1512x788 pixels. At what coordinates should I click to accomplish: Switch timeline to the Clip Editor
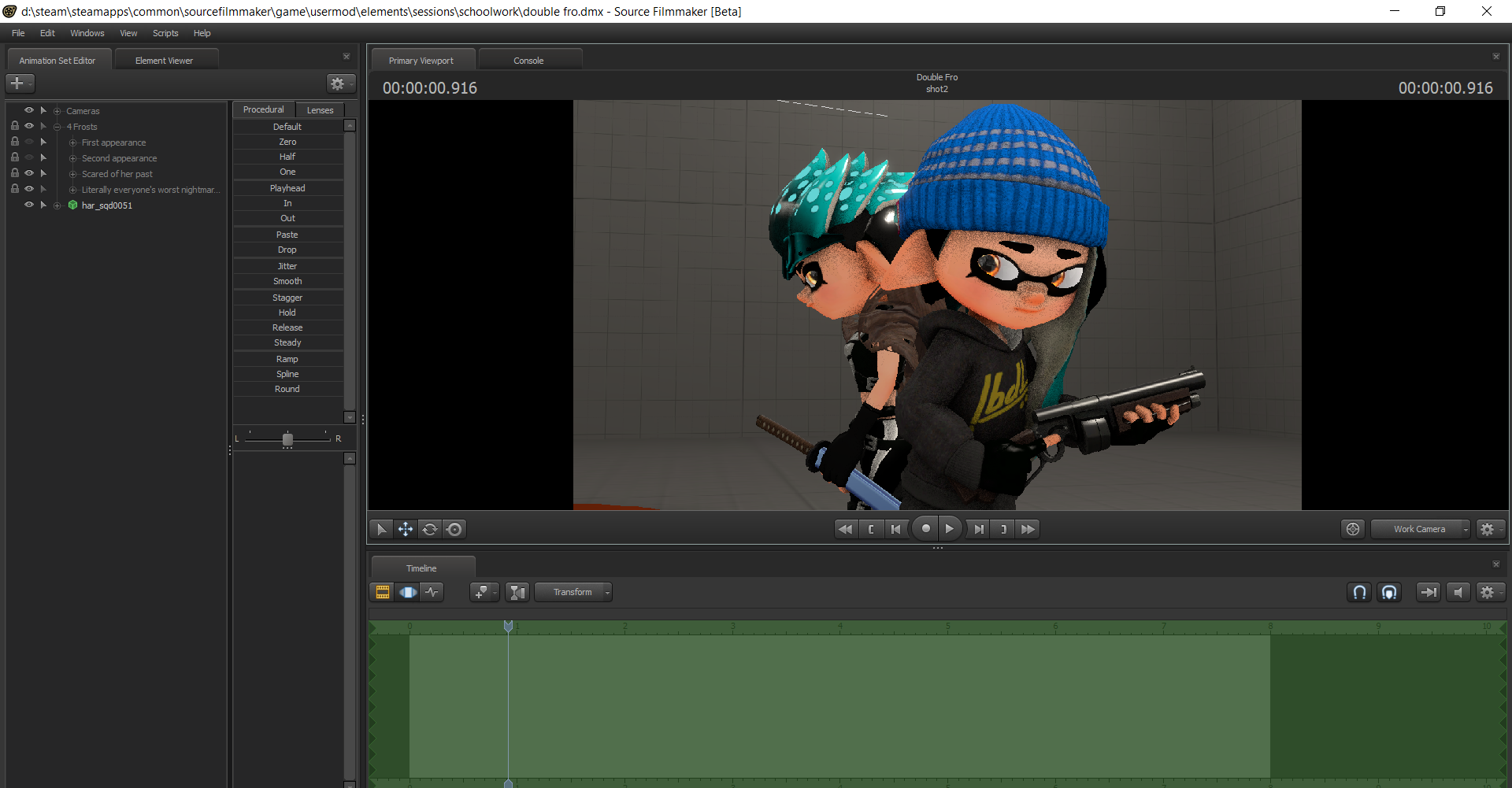point(383,592)
